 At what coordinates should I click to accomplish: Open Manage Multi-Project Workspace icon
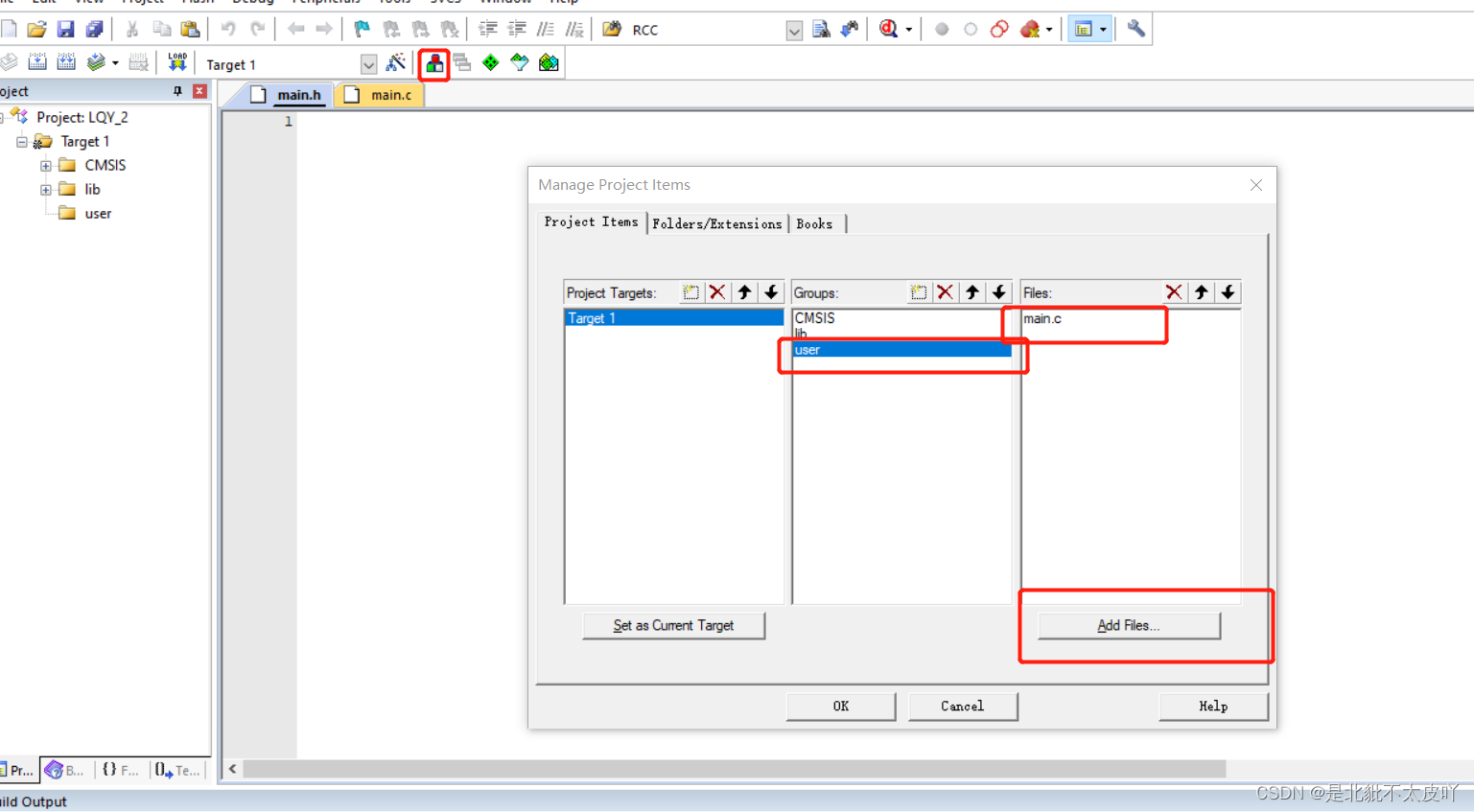[462, 63]
